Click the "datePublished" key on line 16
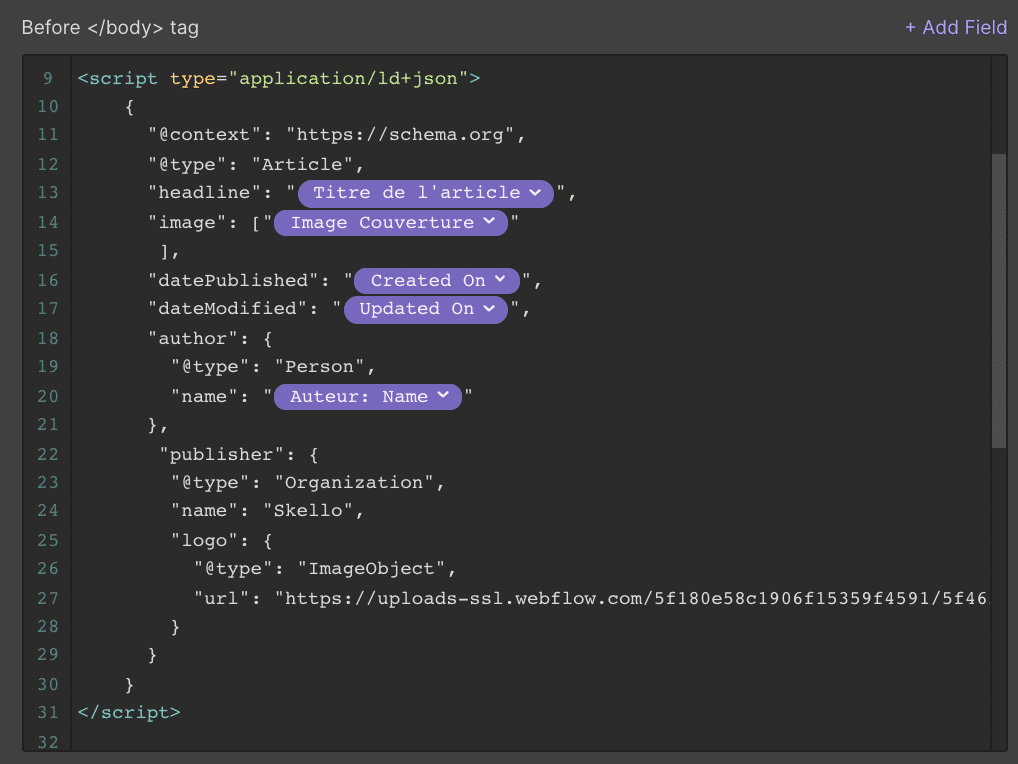The width and height of the screenshot is (1018, 764). [233, 280]
